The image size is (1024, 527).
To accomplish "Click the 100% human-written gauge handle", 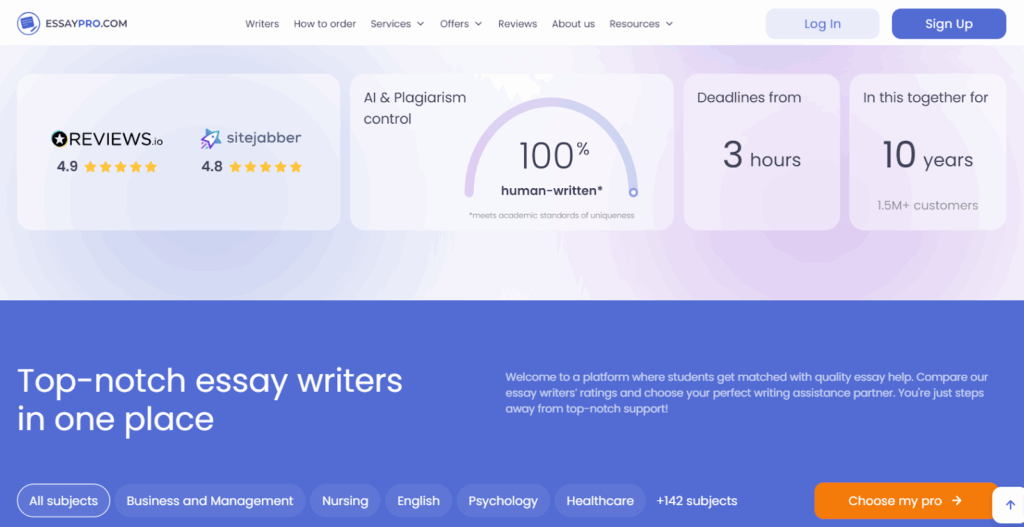I will point(633,193).
